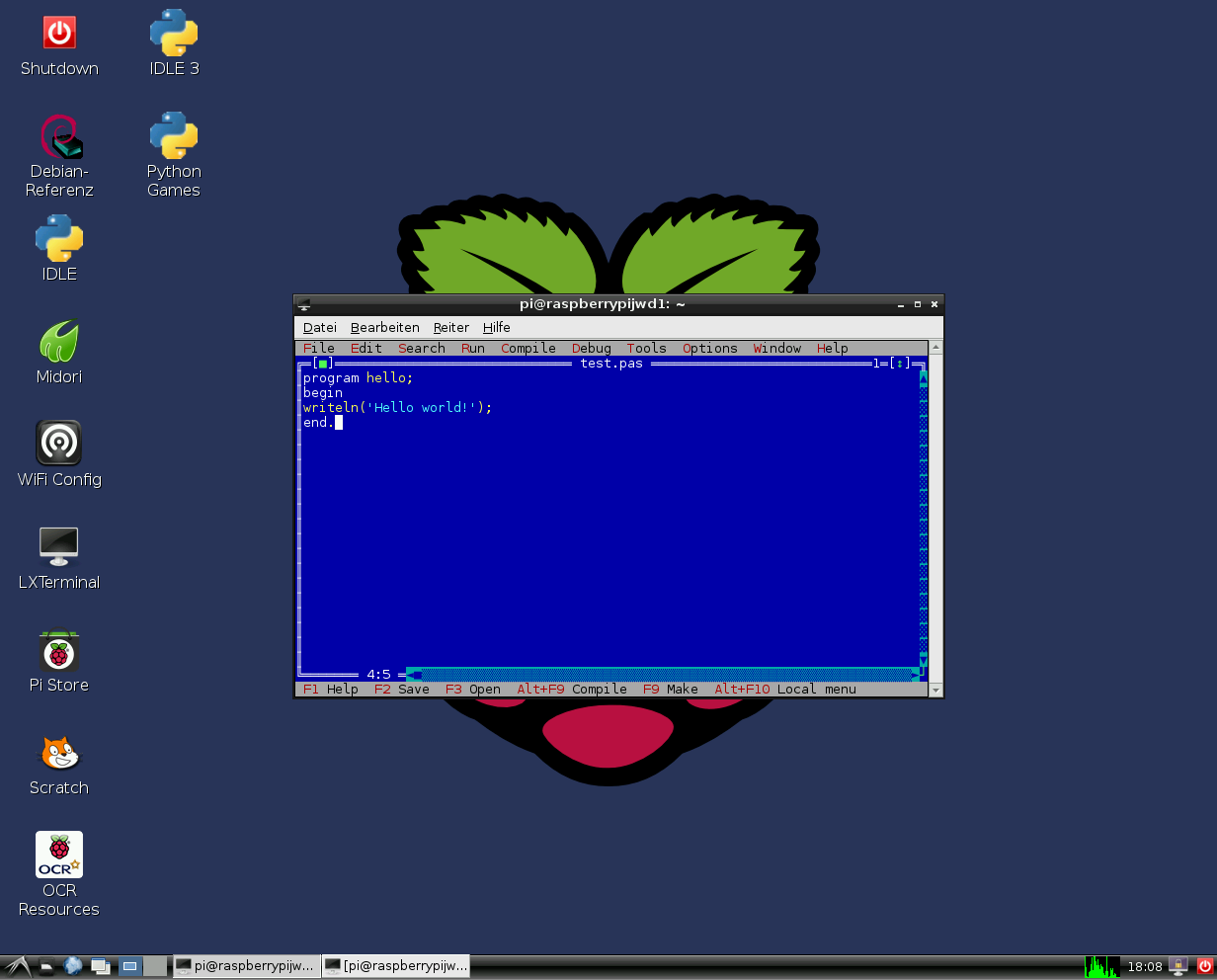Viewport: 1217px width, 980px height.
Task: Click the editor vertical scrollbar up arrow
Action: pos(924,377)
